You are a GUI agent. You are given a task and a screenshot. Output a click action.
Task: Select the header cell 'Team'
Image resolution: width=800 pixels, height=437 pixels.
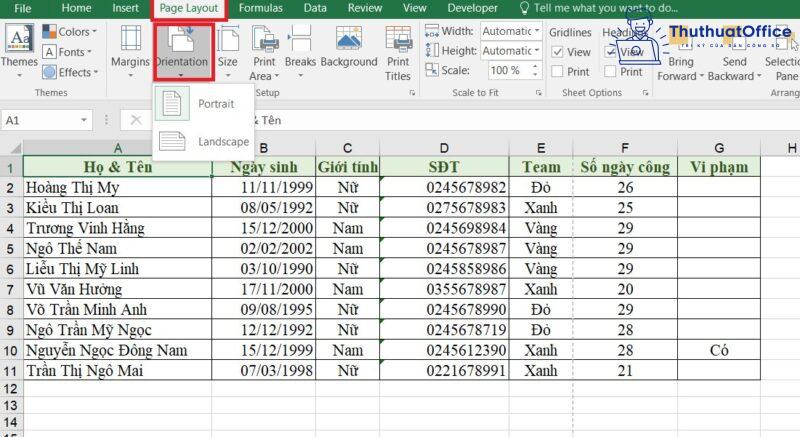[x=541, y=167]
